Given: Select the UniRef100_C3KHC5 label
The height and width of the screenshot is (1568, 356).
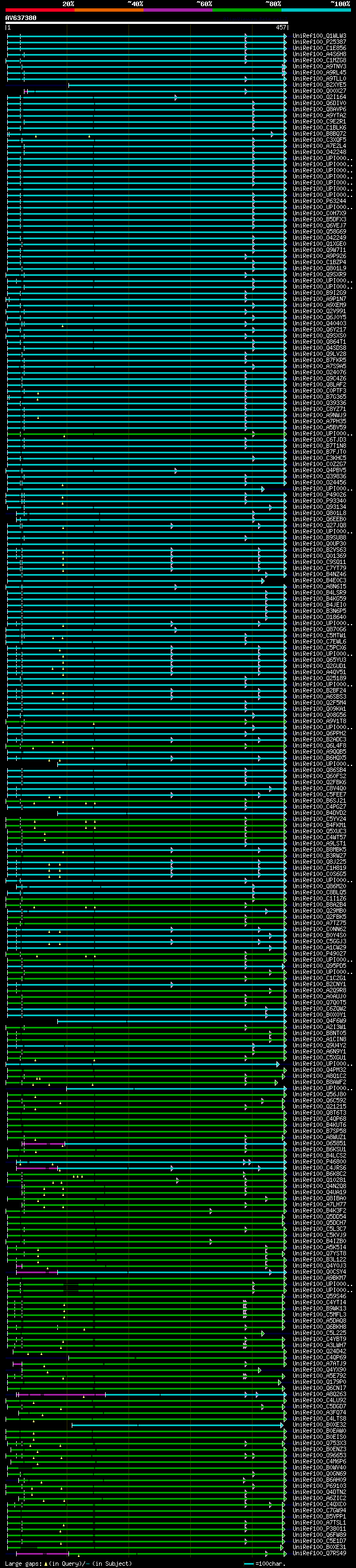Looking at the screenshot, I should tap(319, 458).
